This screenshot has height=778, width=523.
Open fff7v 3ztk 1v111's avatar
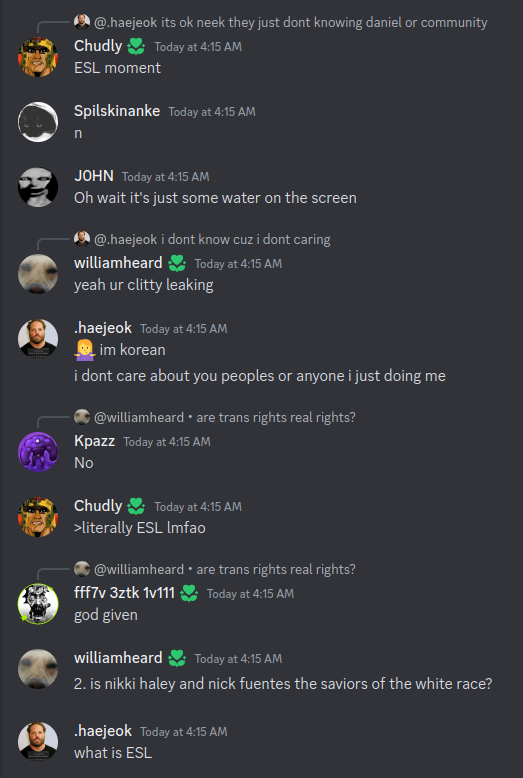click(x=38, y=603)
